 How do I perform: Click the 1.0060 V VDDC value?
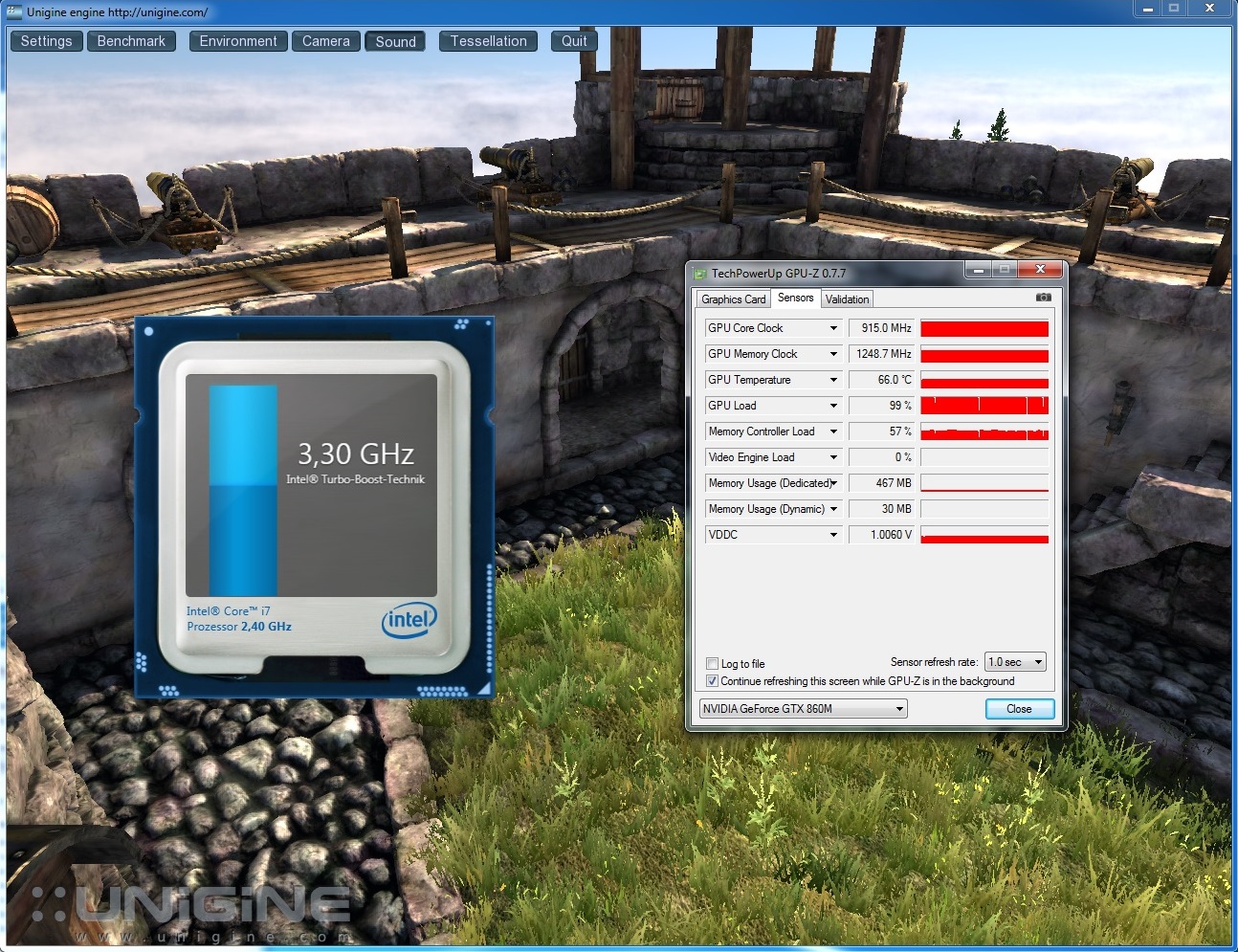tap(881, 535)
